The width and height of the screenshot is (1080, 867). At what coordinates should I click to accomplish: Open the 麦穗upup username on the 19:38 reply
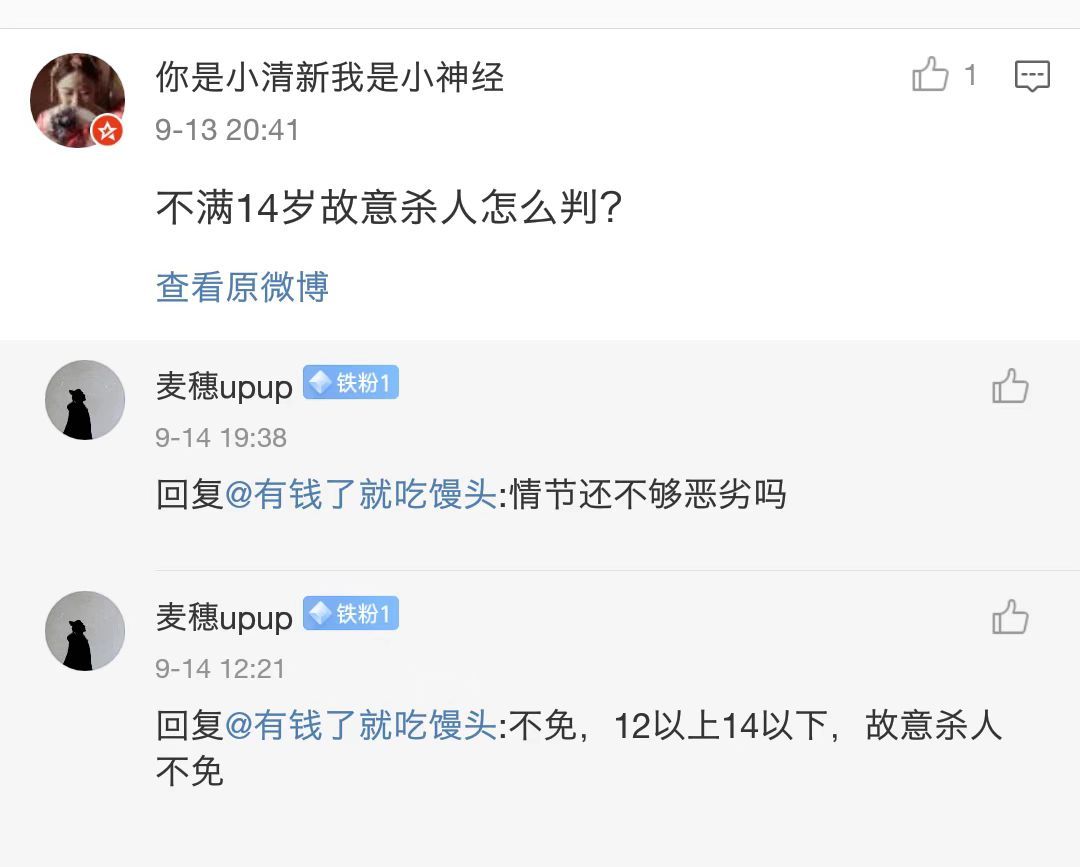pos(224,386)
